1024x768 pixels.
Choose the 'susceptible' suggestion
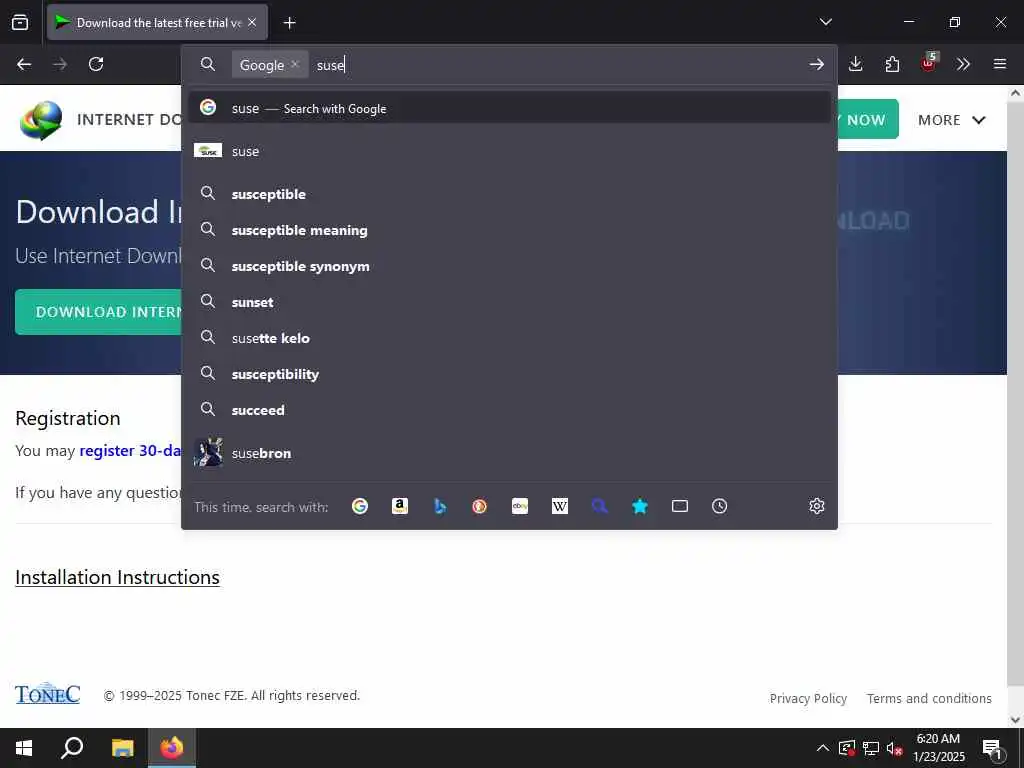click(509, 194)
